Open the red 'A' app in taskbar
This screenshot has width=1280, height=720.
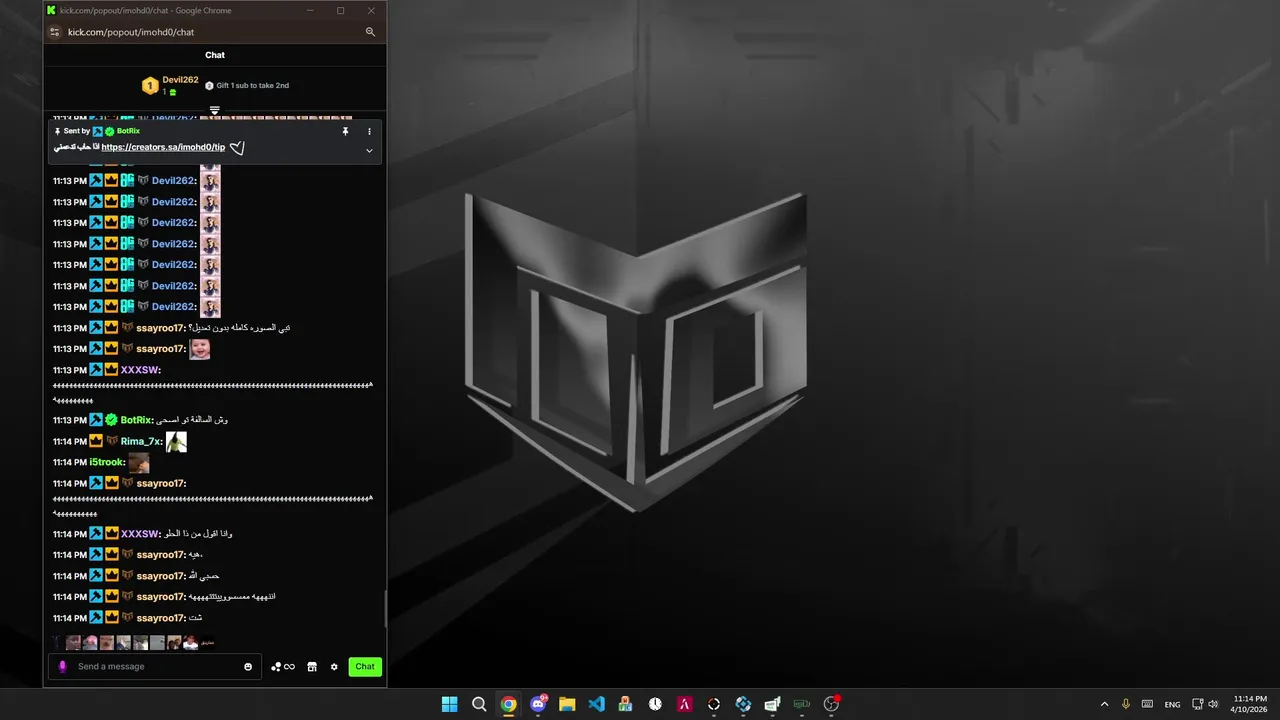[684, 704]
